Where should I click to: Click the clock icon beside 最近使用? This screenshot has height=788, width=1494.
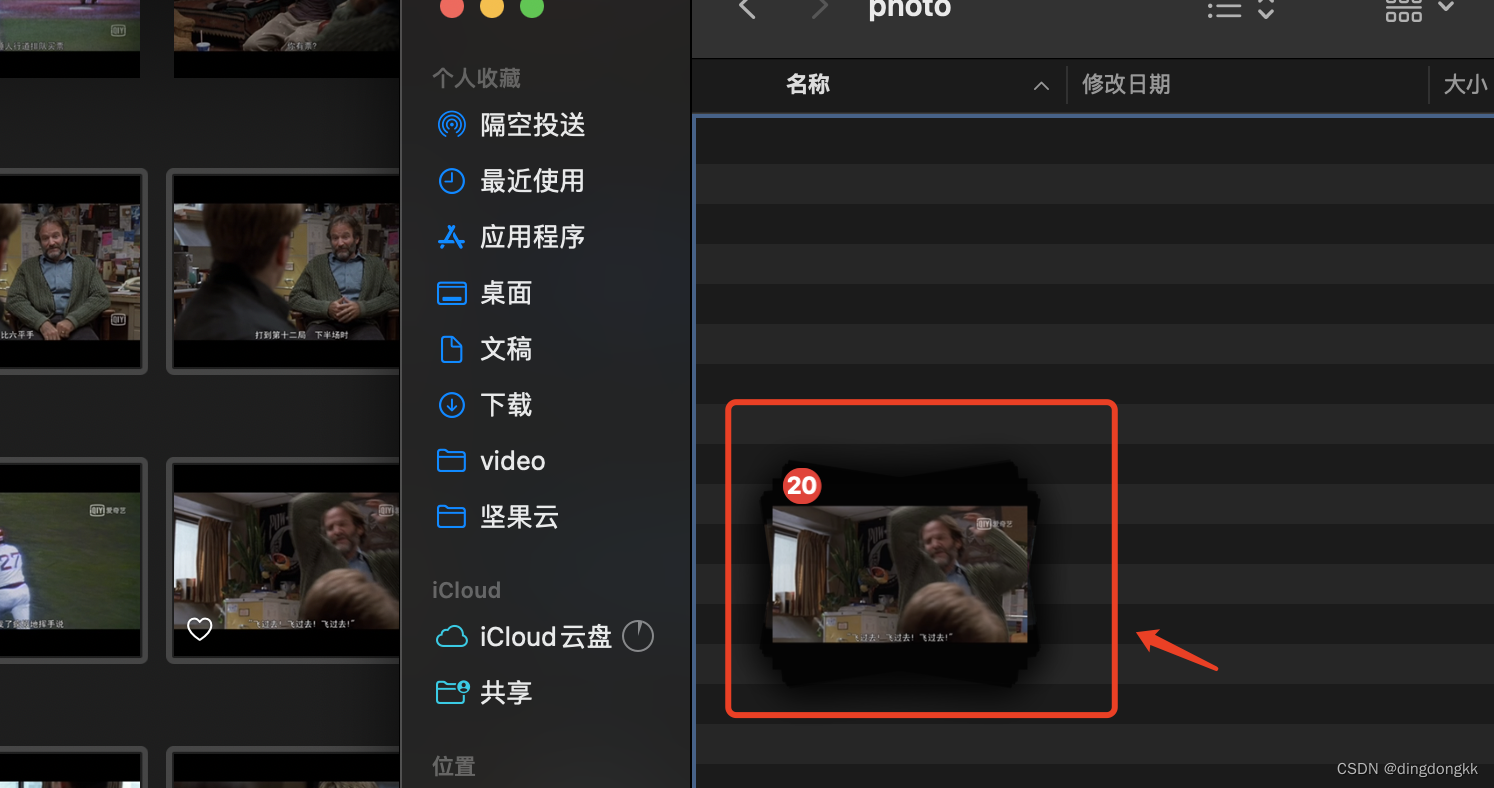pyautogui.click(x=452, y=181)
